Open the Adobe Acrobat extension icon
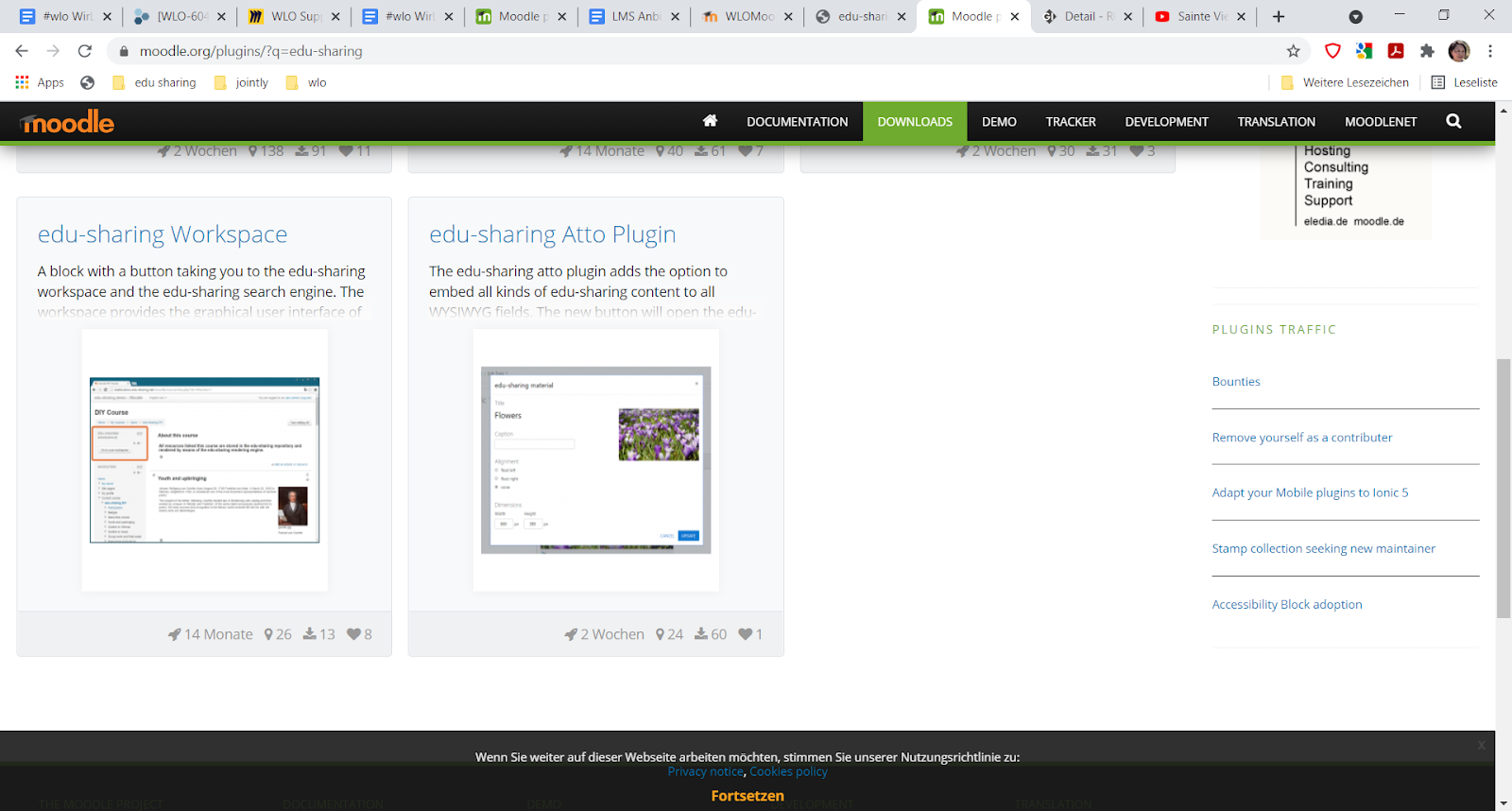 coord(1396,51)
